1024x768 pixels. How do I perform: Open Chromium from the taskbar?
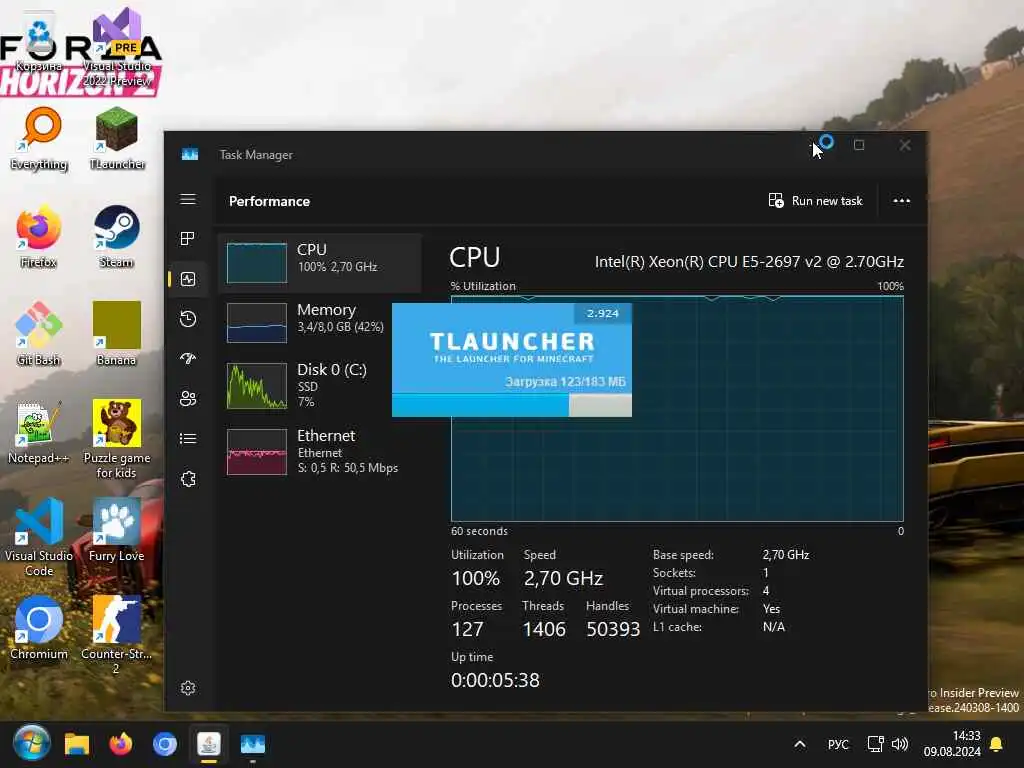165,744
